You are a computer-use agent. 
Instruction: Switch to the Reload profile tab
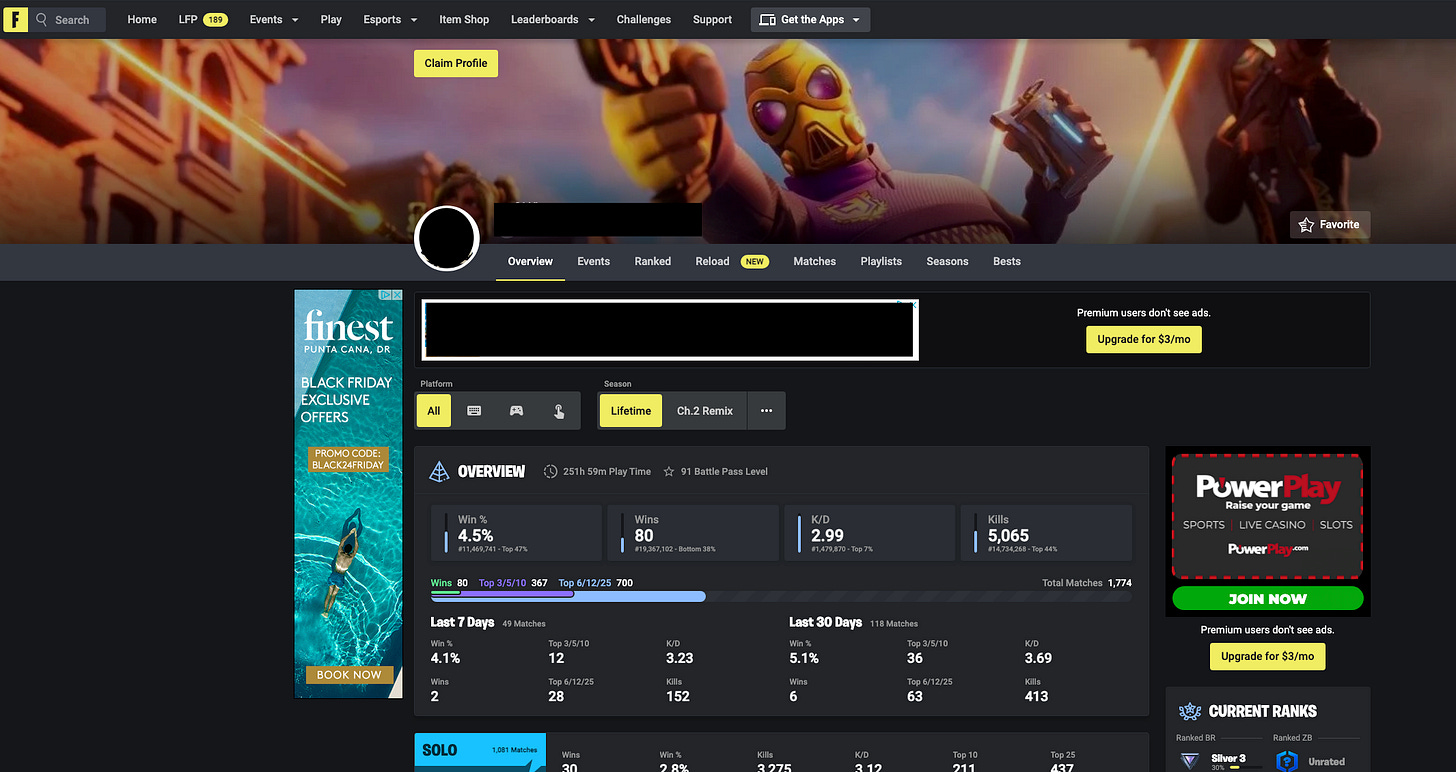click(713, 261)
